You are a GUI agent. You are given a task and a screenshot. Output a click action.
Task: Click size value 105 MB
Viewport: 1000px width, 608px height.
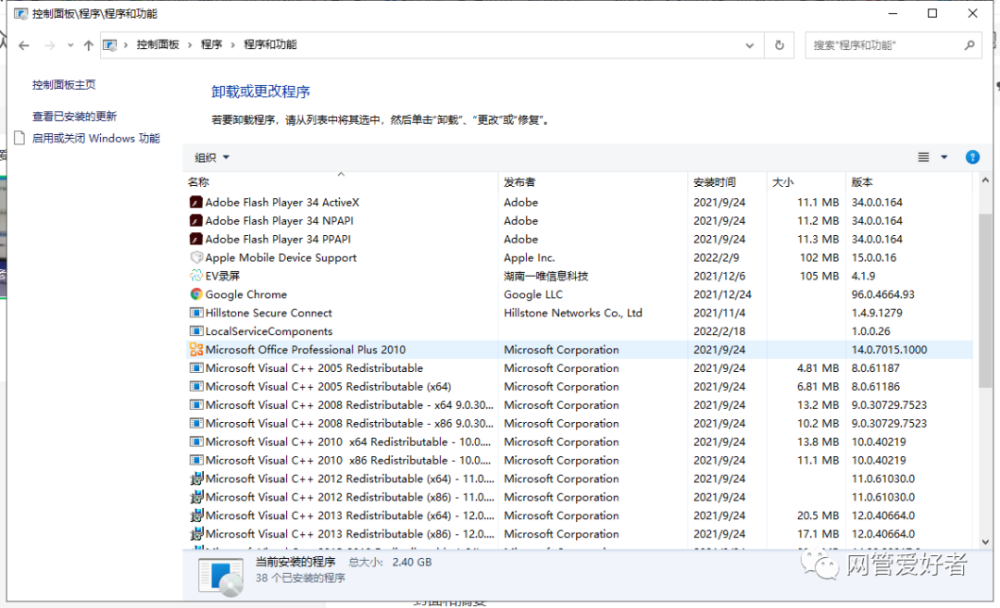[820, 276]
